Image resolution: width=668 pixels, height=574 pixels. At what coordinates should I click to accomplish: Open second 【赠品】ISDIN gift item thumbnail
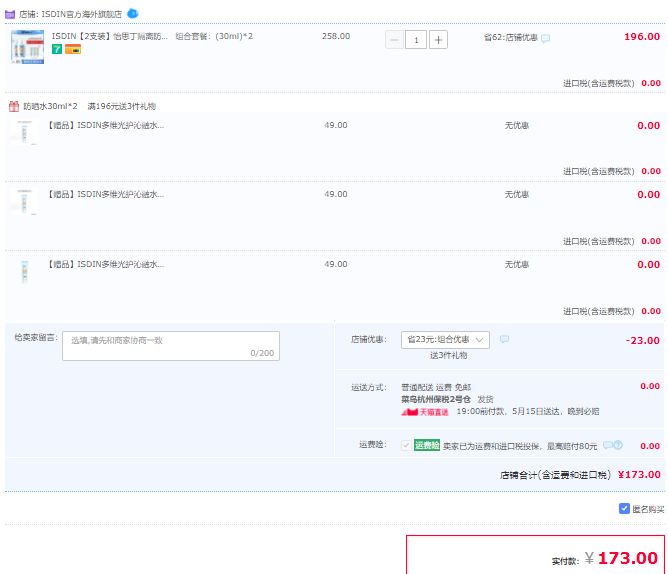coord(24,202)
